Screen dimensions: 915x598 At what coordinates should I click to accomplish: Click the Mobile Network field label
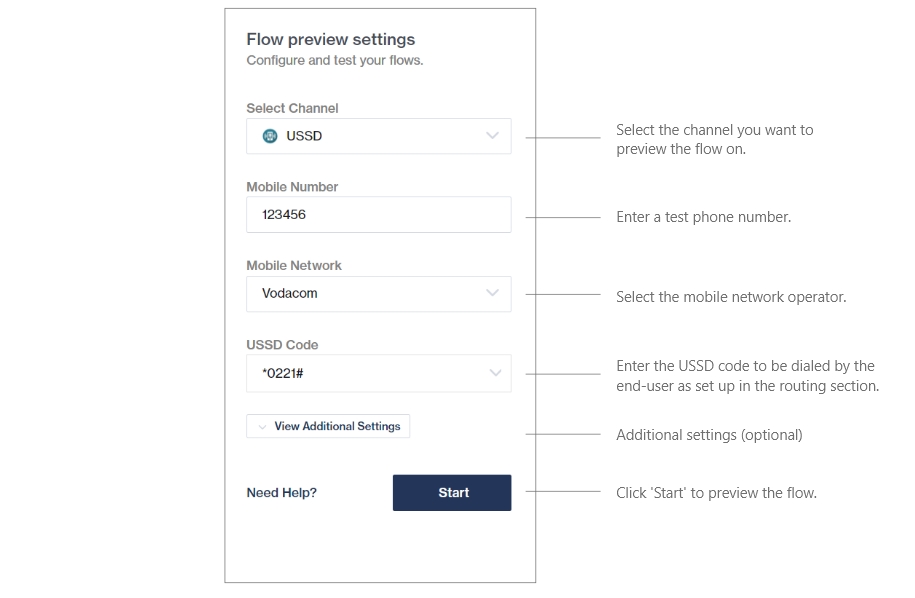(x=294, y=266)
